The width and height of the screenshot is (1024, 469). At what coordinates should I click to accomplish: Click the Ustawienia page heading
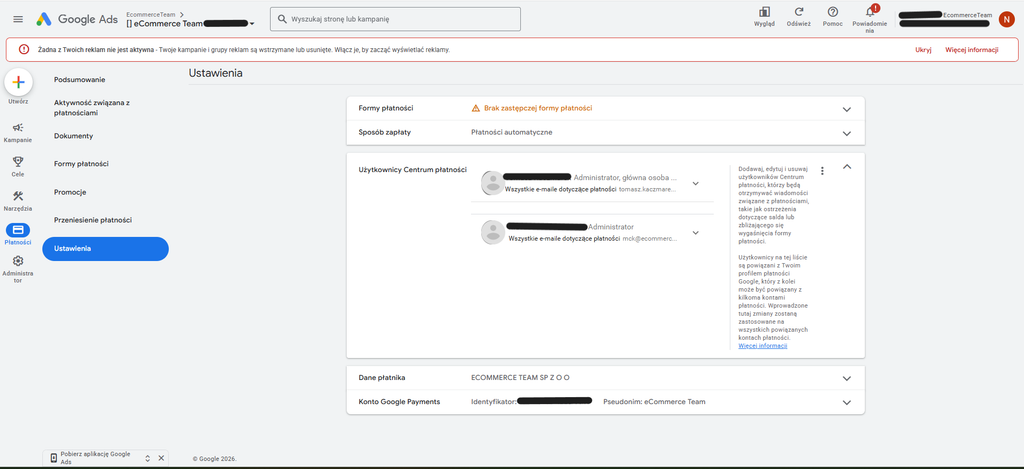tap(216, 73)
